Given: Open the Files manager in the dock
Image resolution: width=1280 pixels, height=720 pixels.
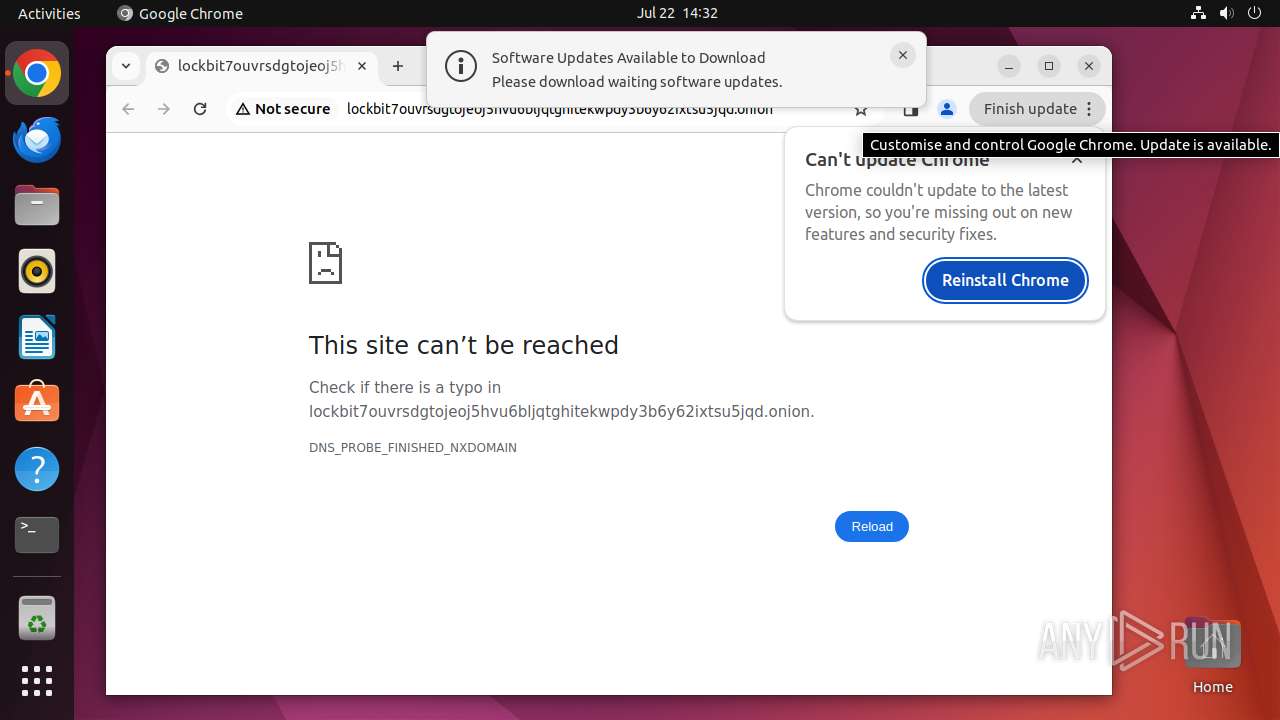Looking at the screenshot, I should [37, 205].
